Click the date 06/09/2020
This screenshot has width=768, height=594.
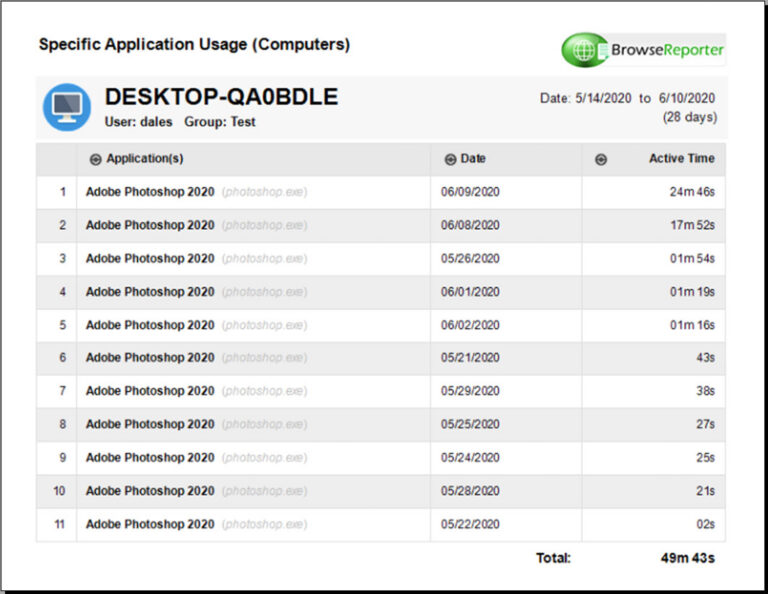[x=470, y=192]
